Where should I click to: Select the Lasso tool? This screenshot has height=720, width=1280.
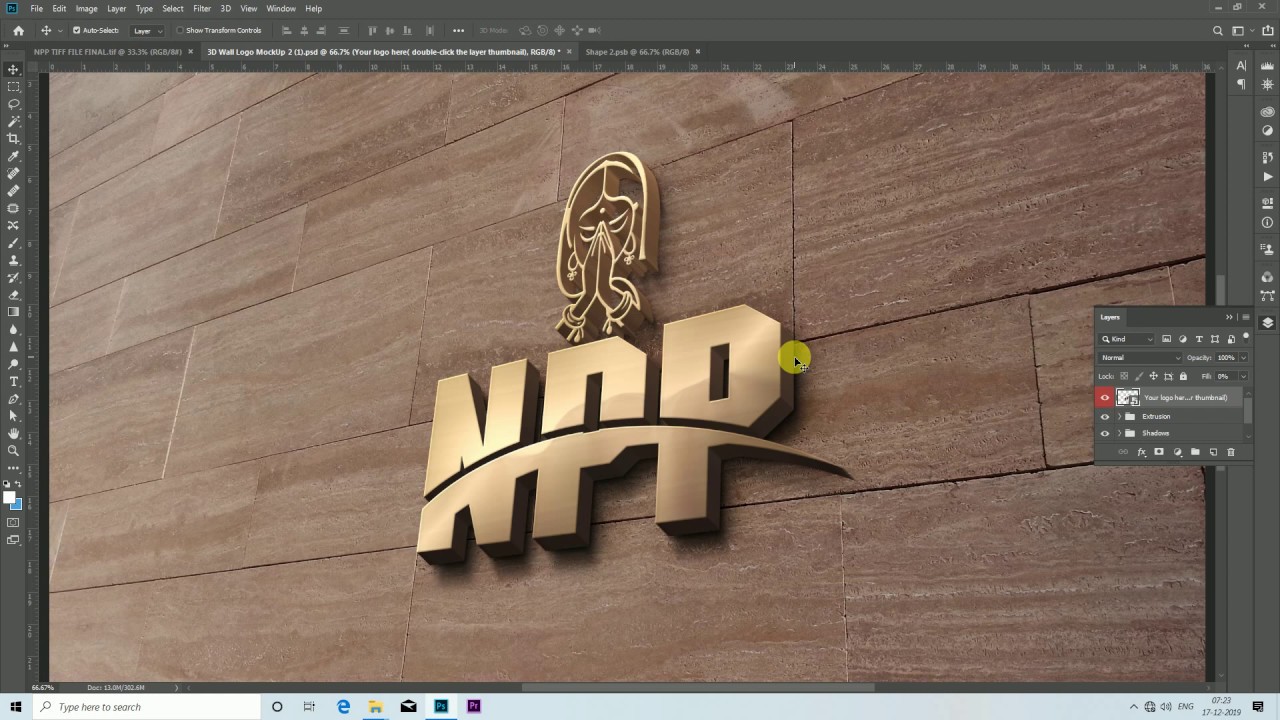click(13, 104)
